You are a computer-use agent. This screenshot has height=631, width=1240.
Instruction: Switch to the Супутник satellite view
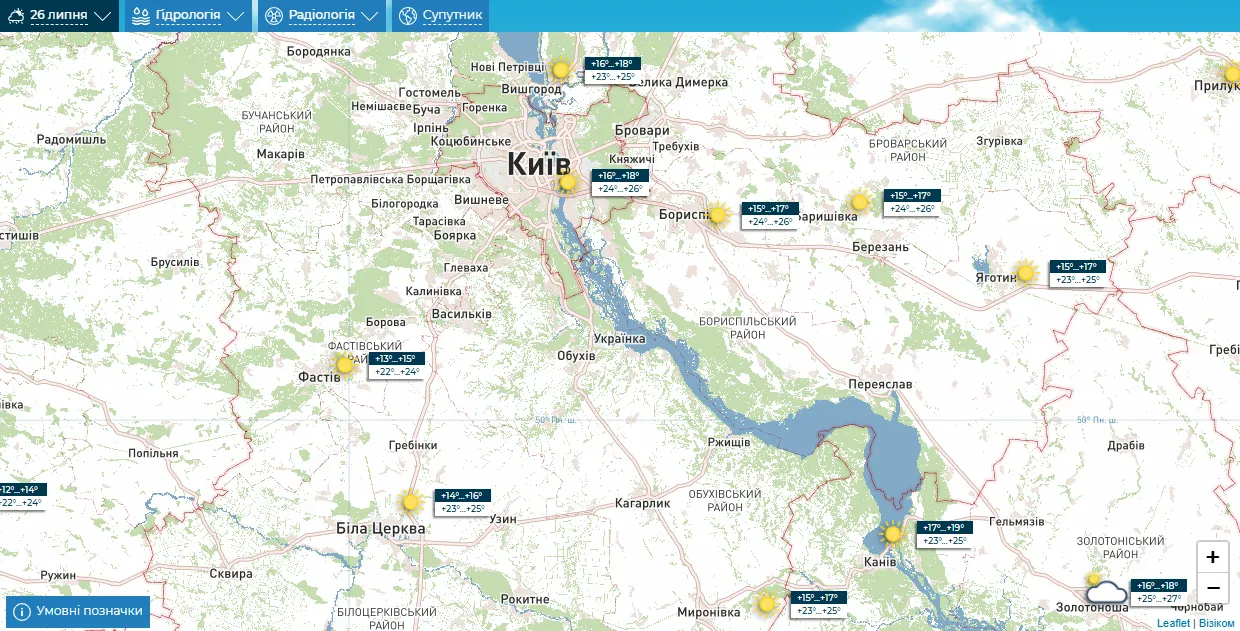(x=440, y=16)
